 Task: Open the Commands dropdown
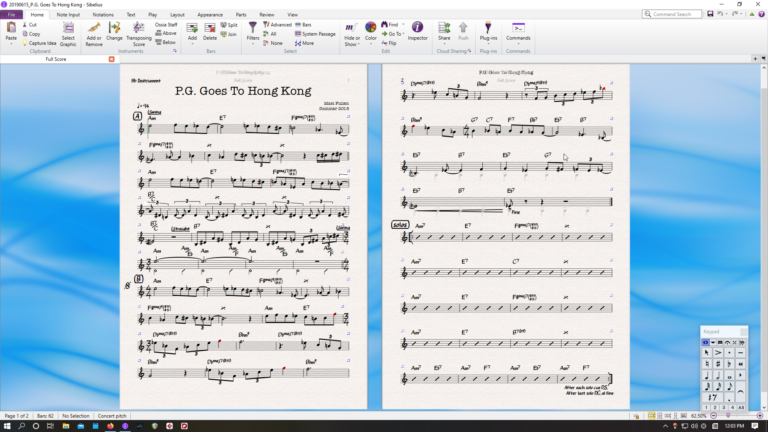518,44
